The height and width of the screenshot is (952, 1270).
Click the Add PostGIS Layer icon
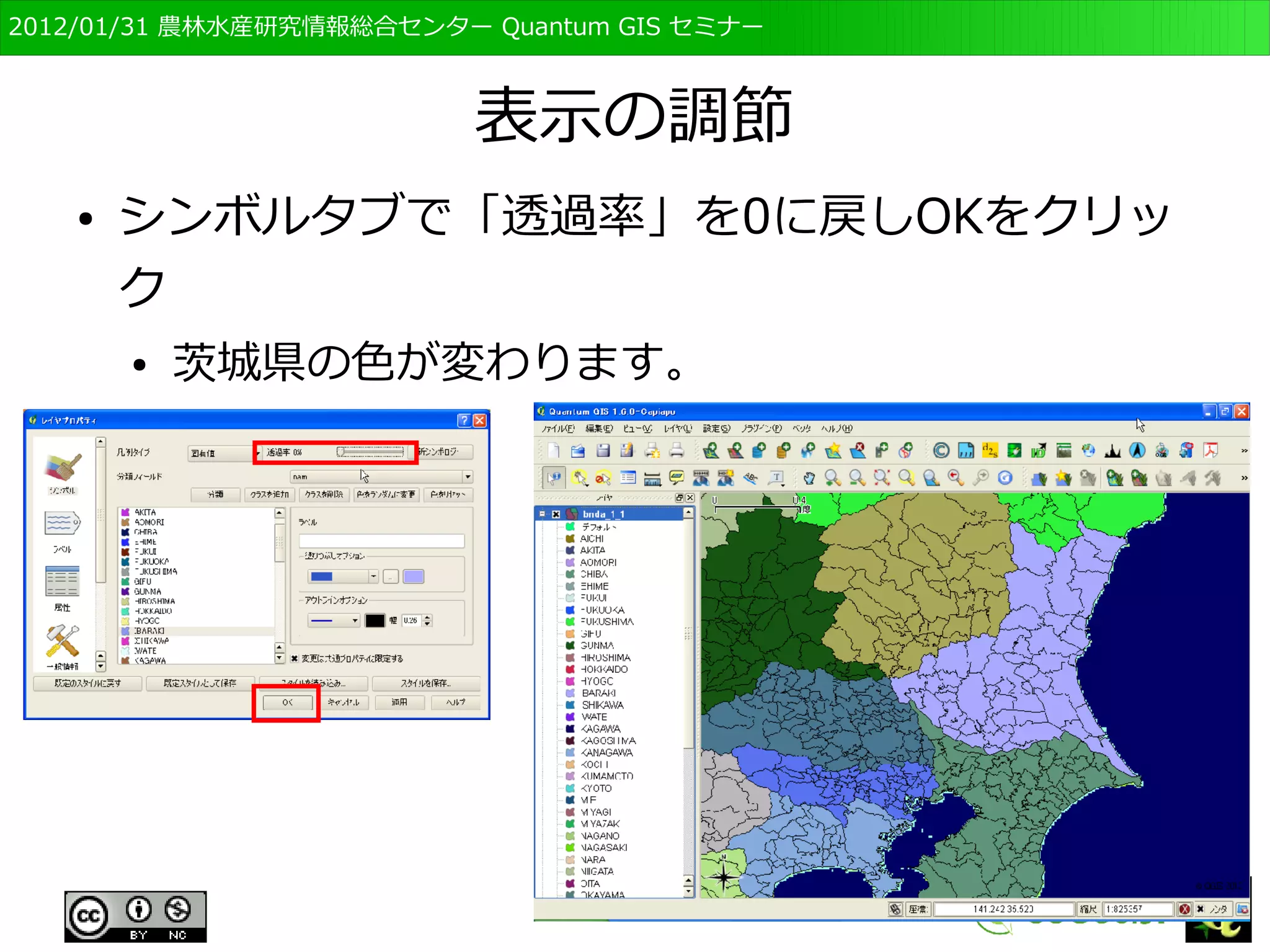[x=760, y=451]
